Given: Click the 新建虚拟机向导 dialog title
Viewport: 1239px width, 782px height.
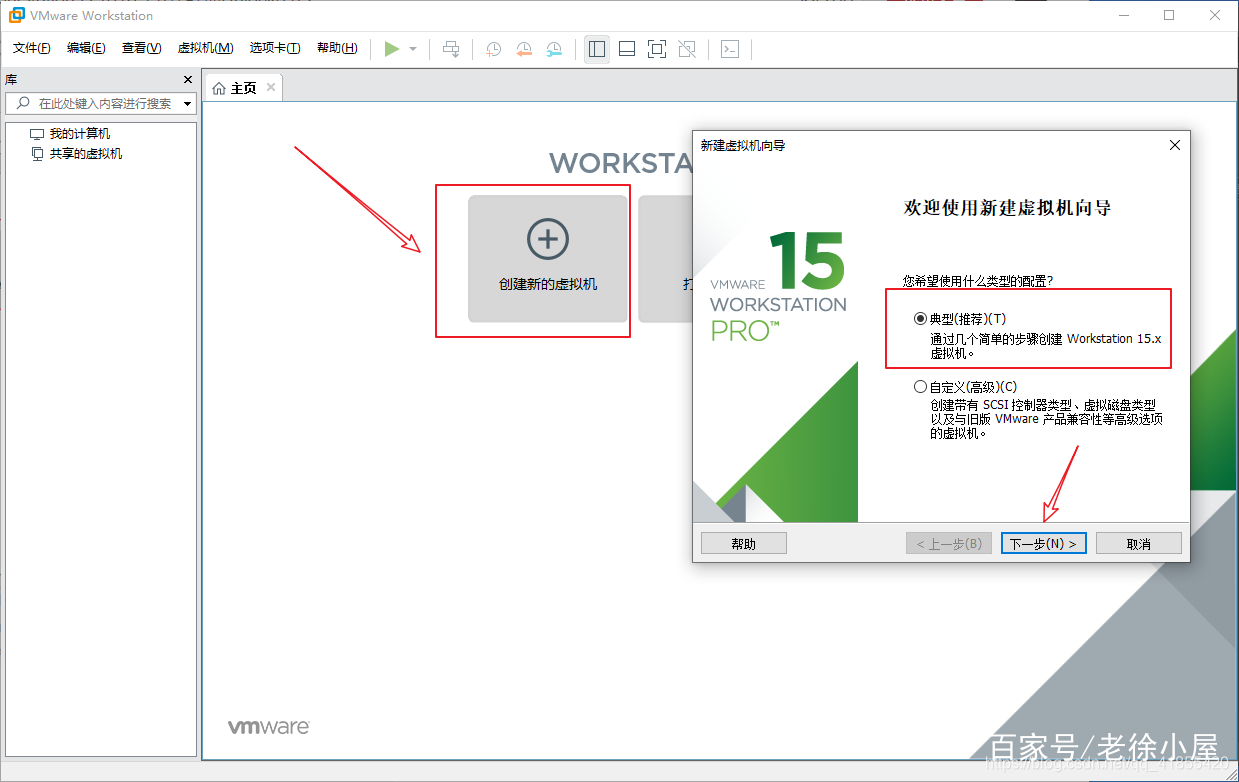Looking at the screenshot, I should pos(743,145).
